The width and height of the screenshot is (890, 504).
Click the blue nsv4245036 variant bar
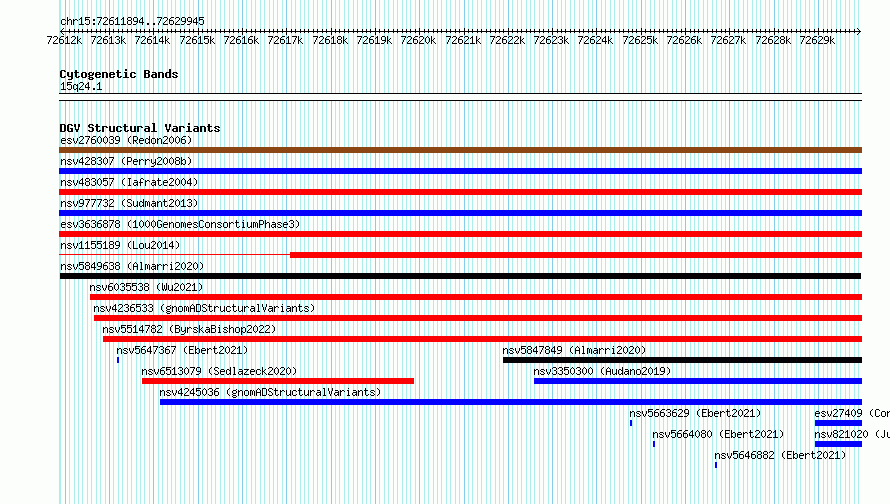[x=511, y=402]
